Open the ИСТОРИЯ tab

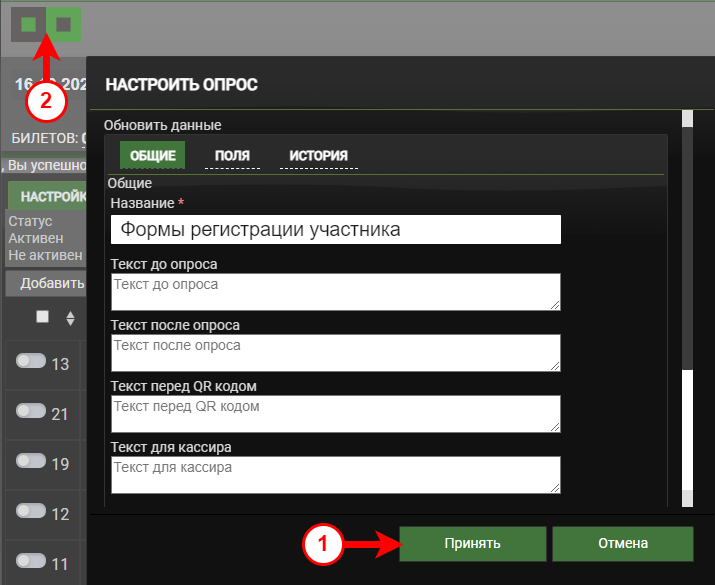[x=318, y=155]
